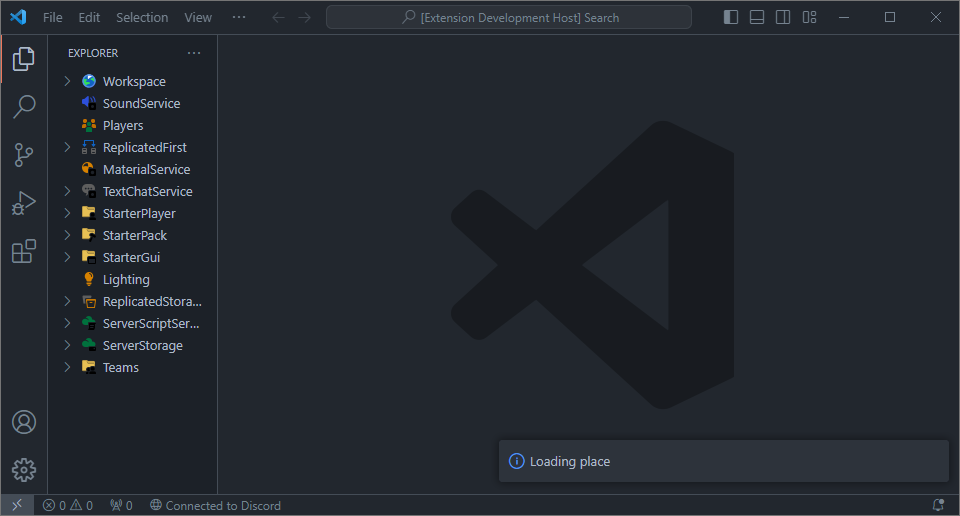Expand the StarterPack tree node
The image size is (960, 516).
point(67,235)
